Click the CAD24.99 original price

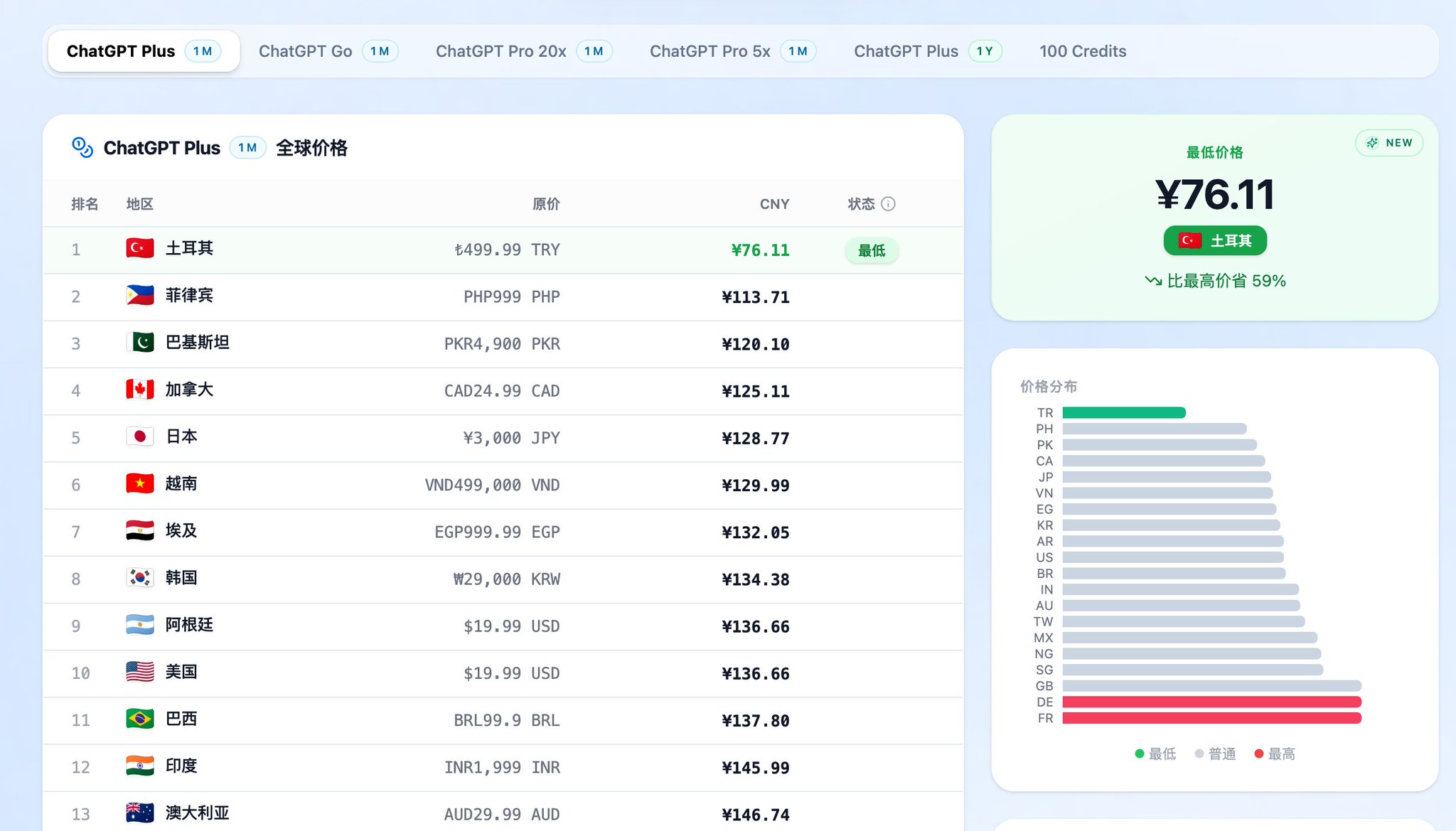(483, 391)
